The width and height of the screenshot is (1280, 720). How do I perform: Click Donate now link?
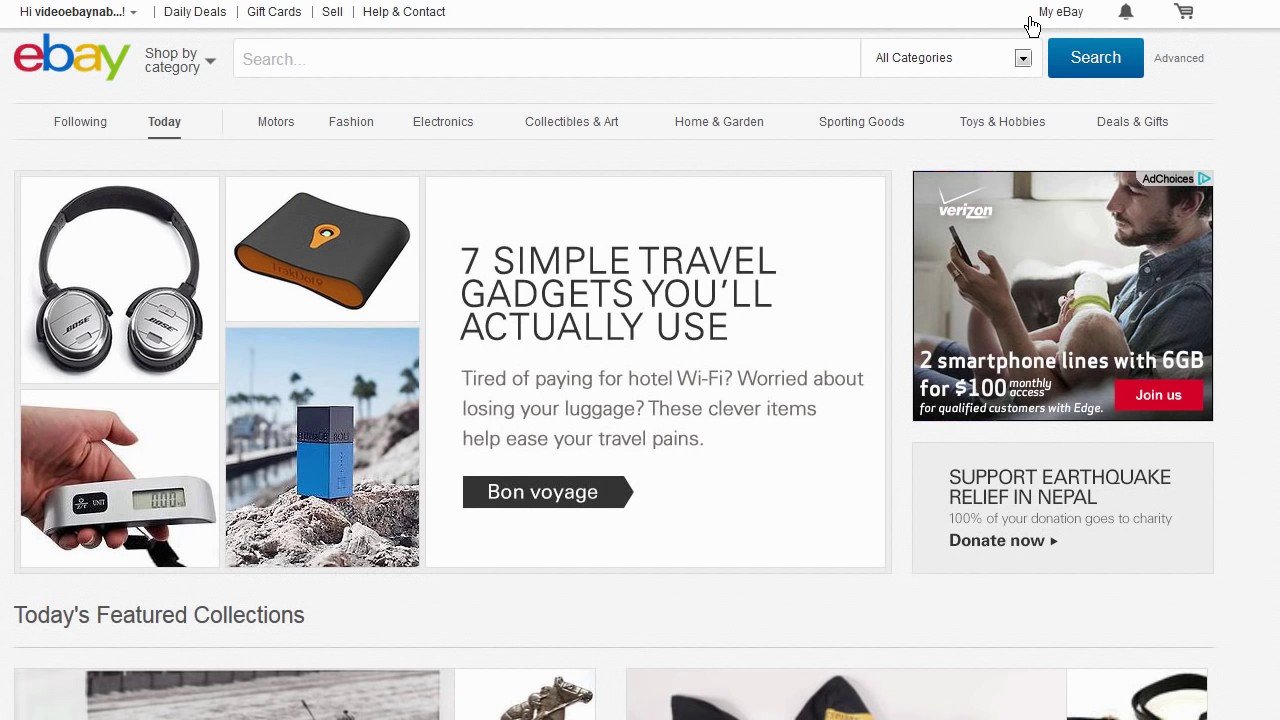[x=1003, y=541]
